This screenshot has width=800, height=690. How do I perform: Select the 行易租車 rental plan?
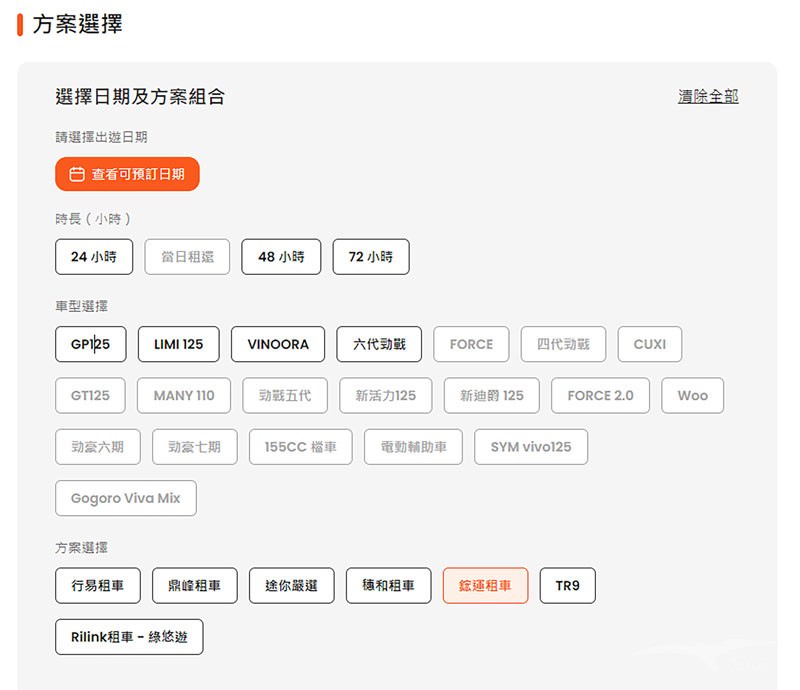[x=97, y=586]
